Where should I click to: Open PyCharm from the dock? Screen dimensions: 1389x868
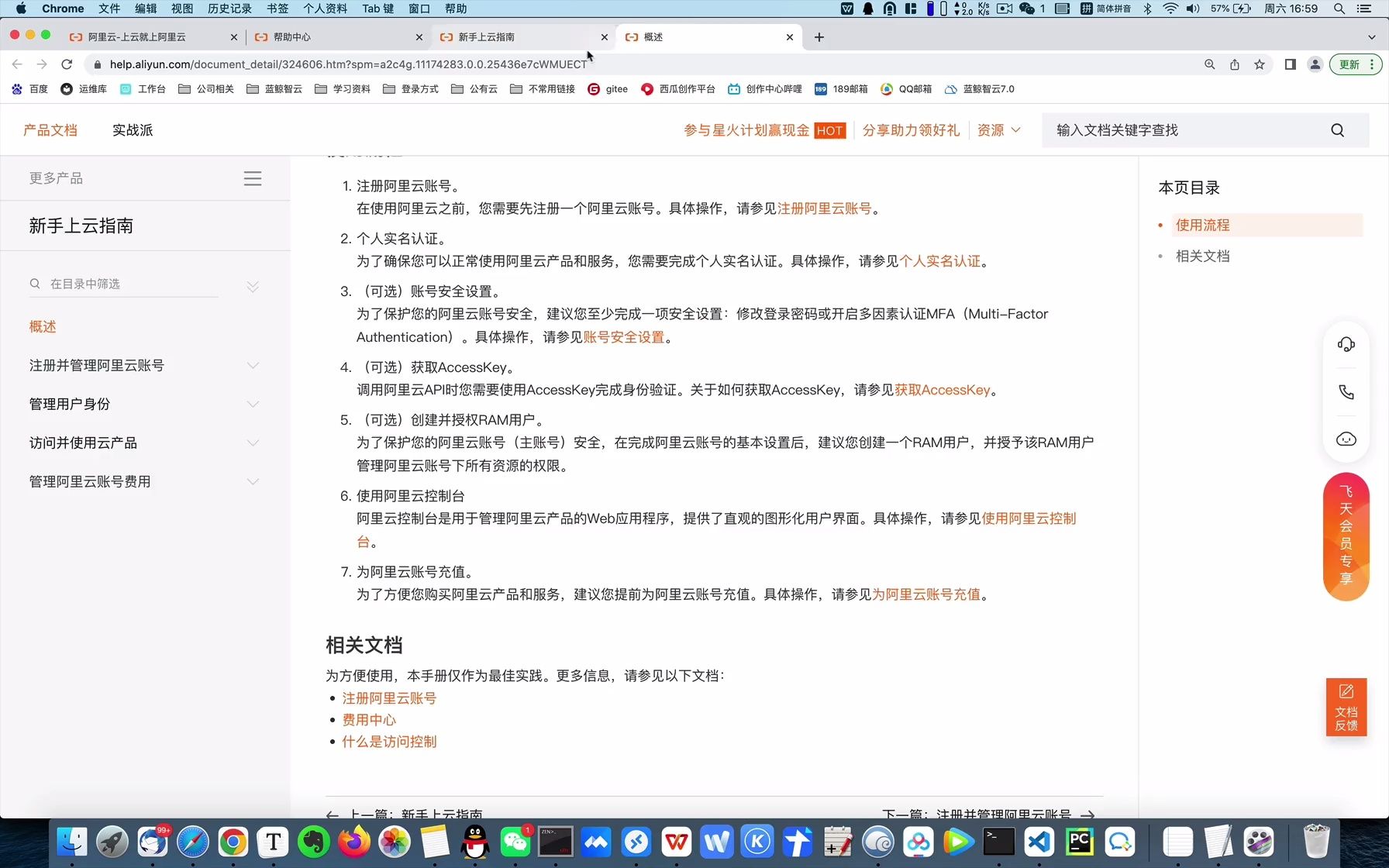pos(1080,842)
